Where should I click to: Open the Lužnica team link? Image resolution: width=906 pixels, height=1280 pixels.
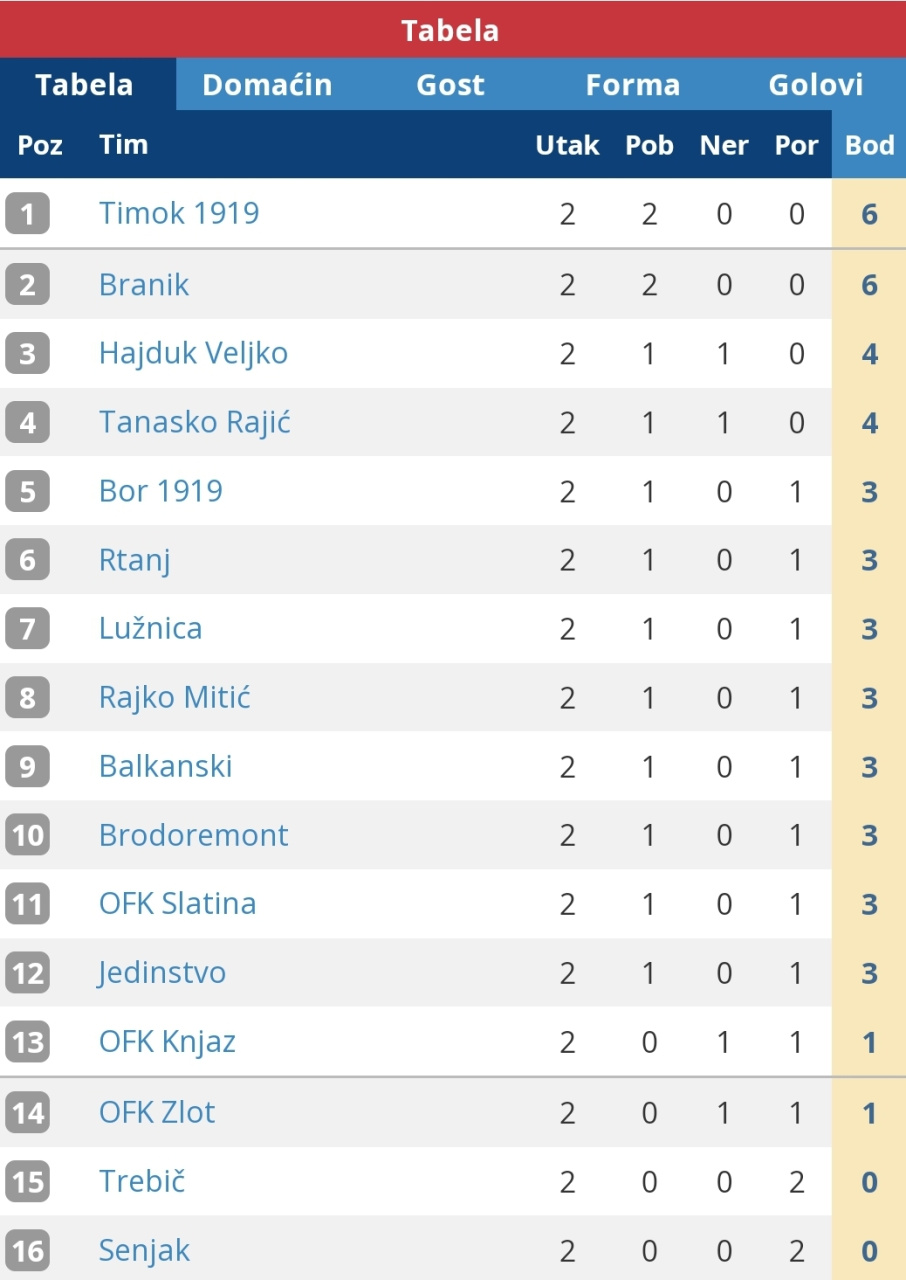(151, 628)
